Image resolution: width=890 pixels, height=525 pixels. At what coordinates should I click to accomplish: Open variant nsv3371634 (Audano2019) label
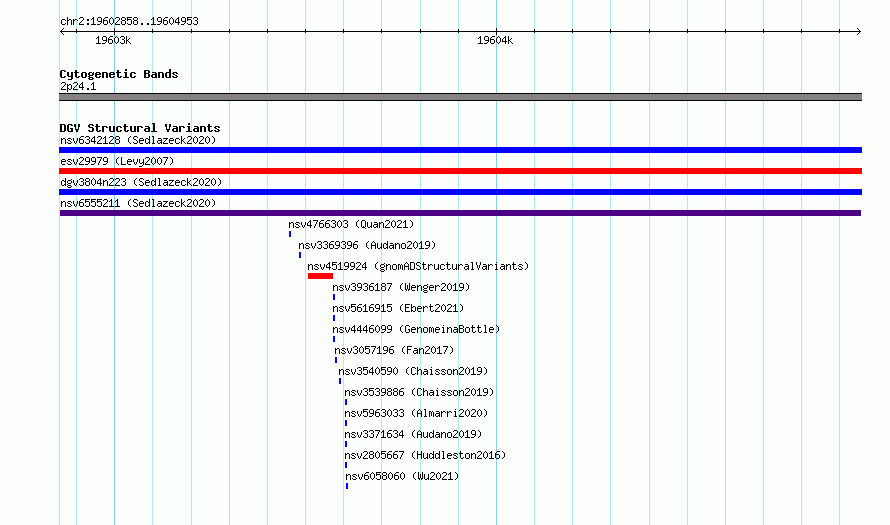coord(413,434)
